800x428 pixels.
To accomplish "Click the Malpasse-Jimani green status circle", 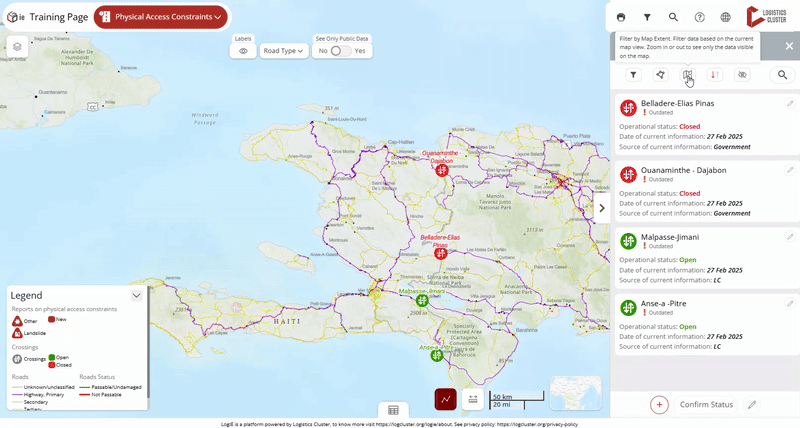I will click(x=628, y=241).
